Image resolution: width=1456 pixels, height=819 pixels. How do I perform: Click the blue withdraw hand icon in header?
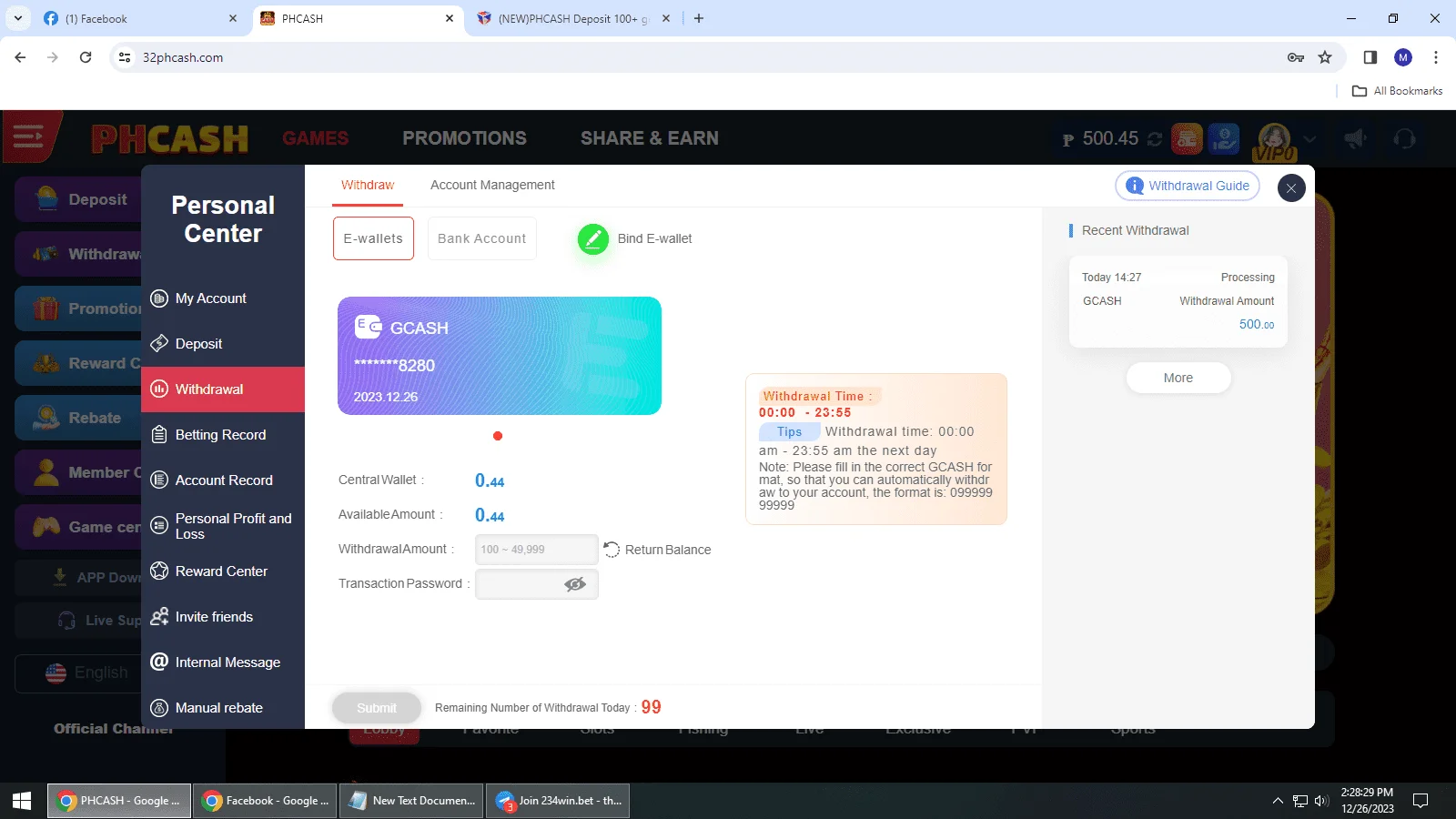(1225, 138)
